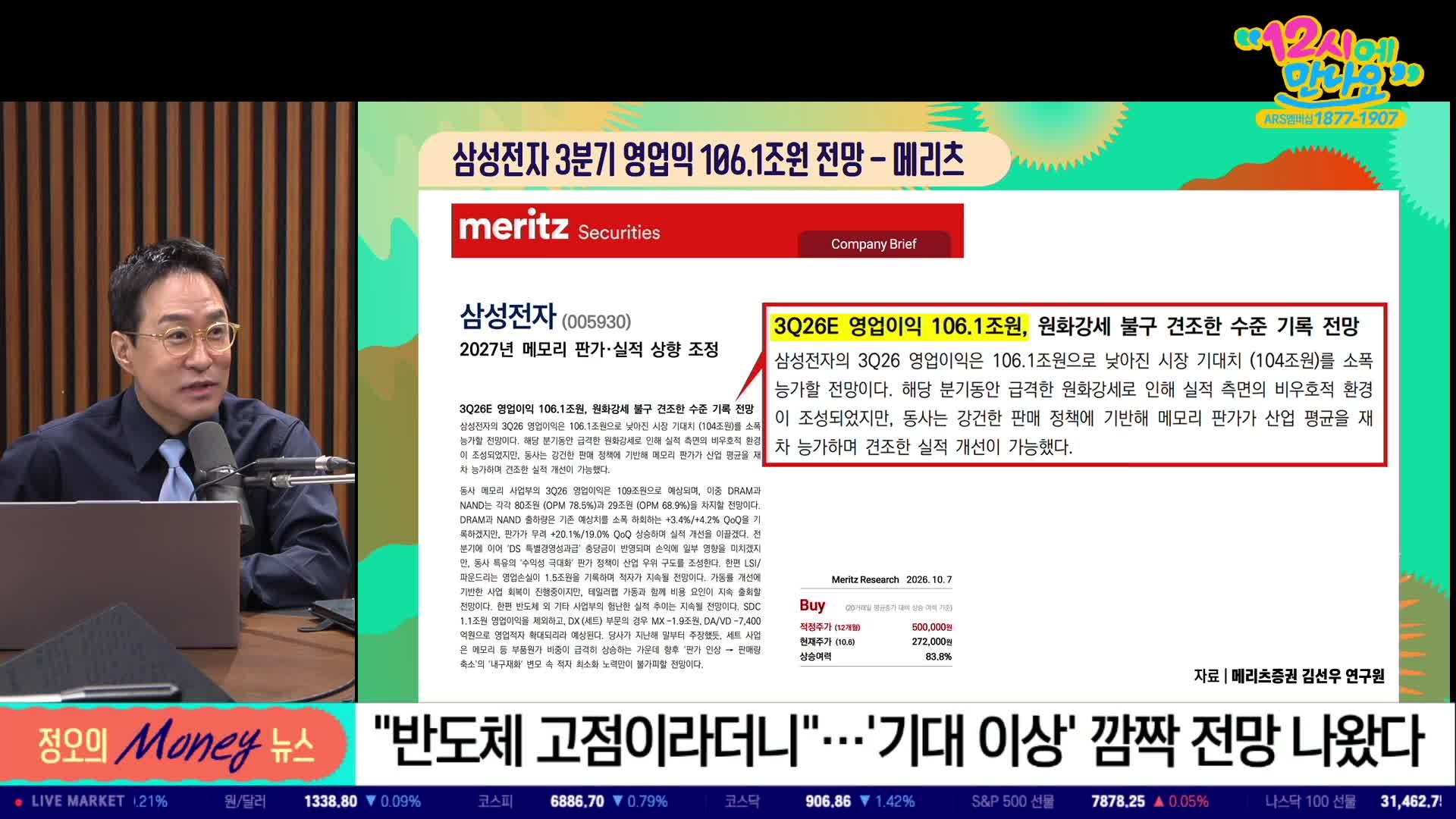Click the down arrow next to 1.42%
Screen dimensions: 1456x819
(x=864, y=802)
